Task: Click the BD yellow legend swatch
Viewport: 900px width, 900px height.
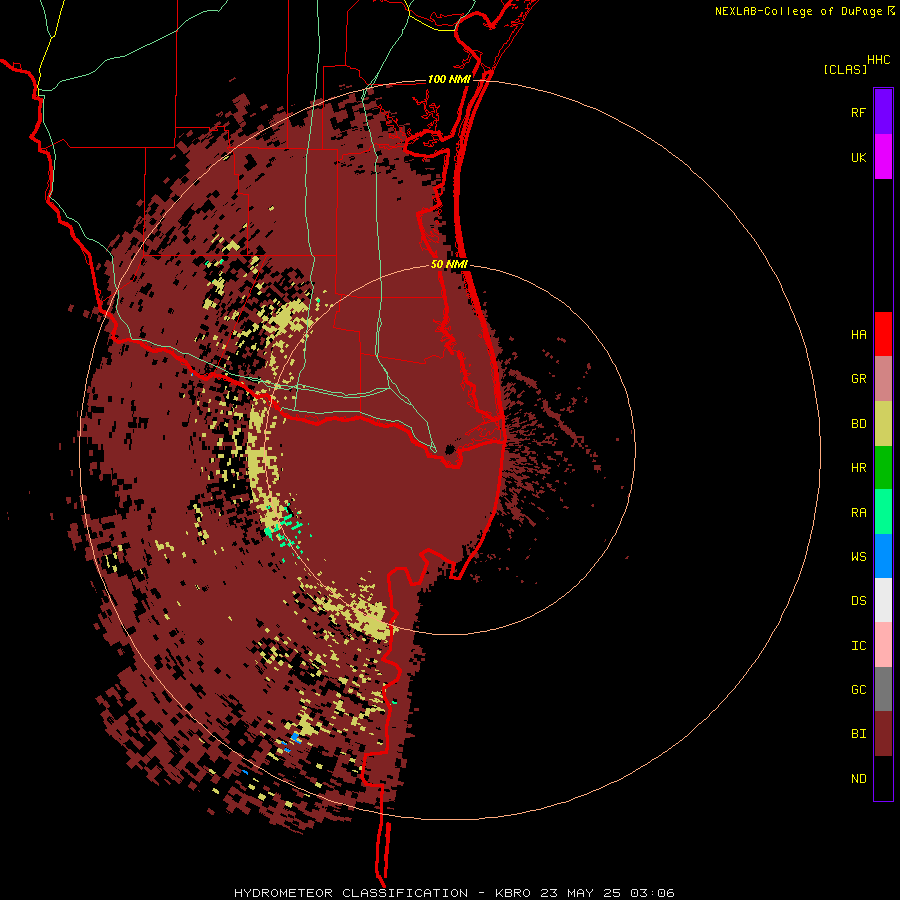Action: point(883,424)
